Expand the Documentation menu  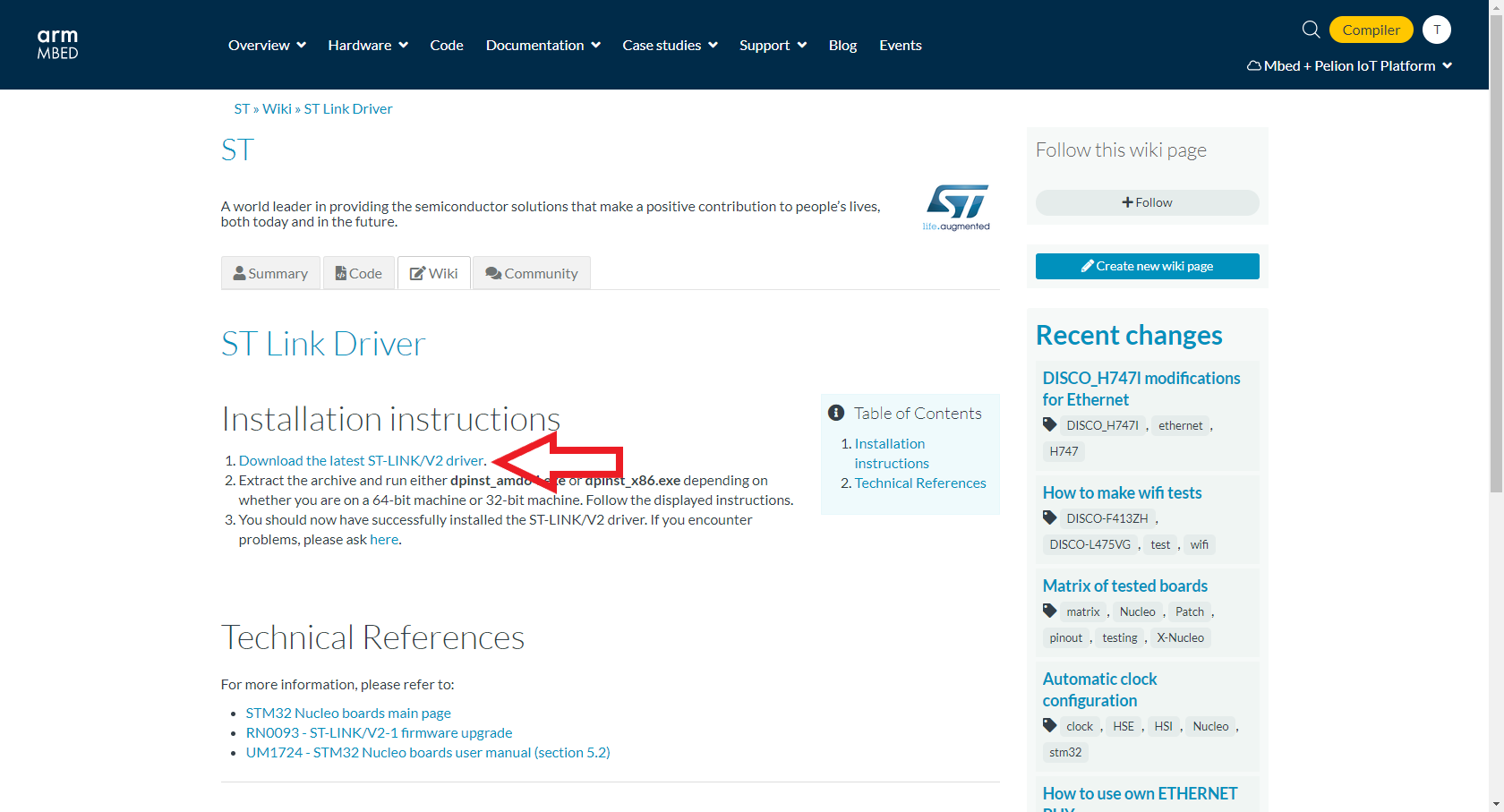pos(543,45)
